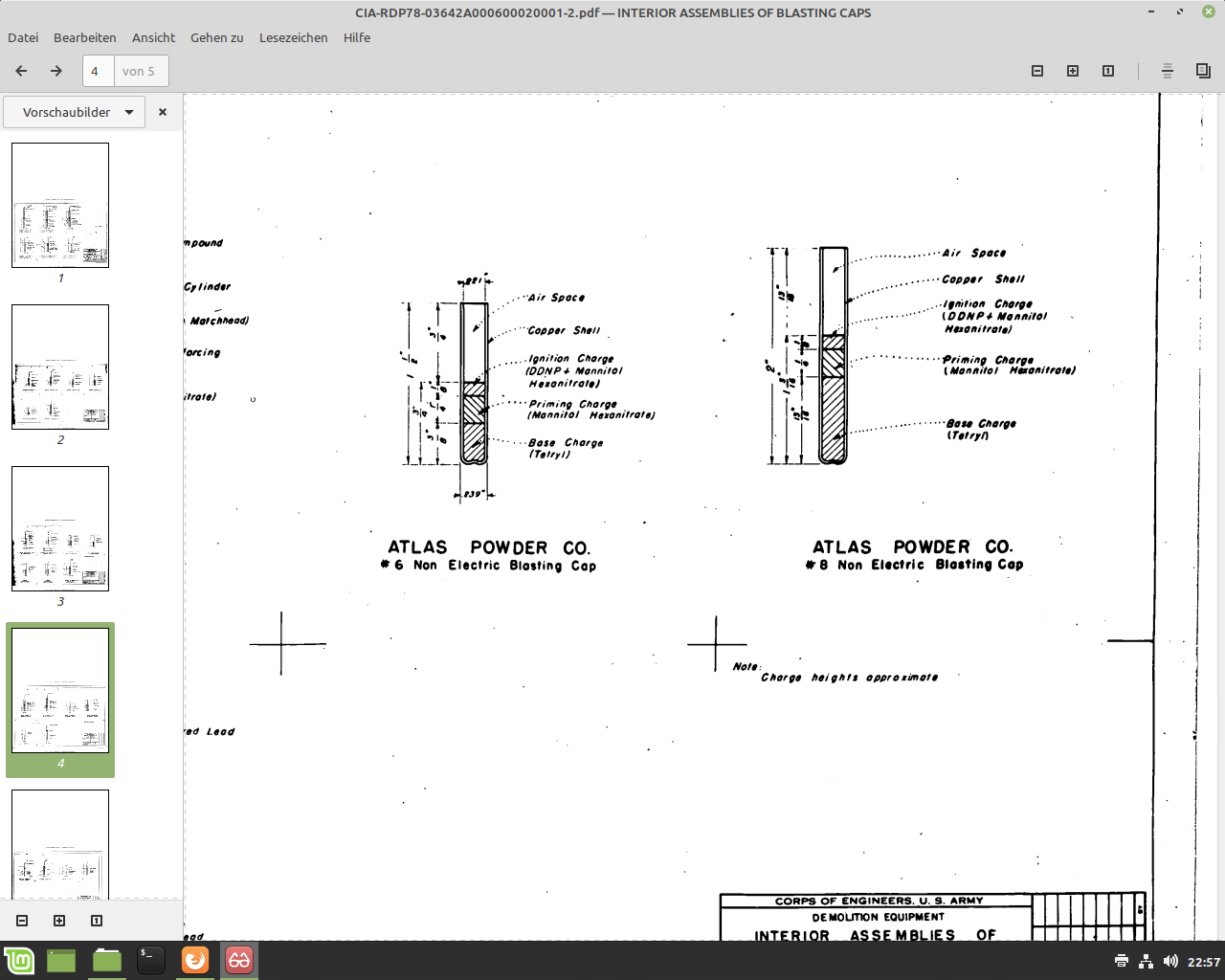Image resolution: width=1225 pixels, height=980 pixels.
Task: Click 'DEMOLITION EQUIPMENT' in title block
Action: click(878, 917)
